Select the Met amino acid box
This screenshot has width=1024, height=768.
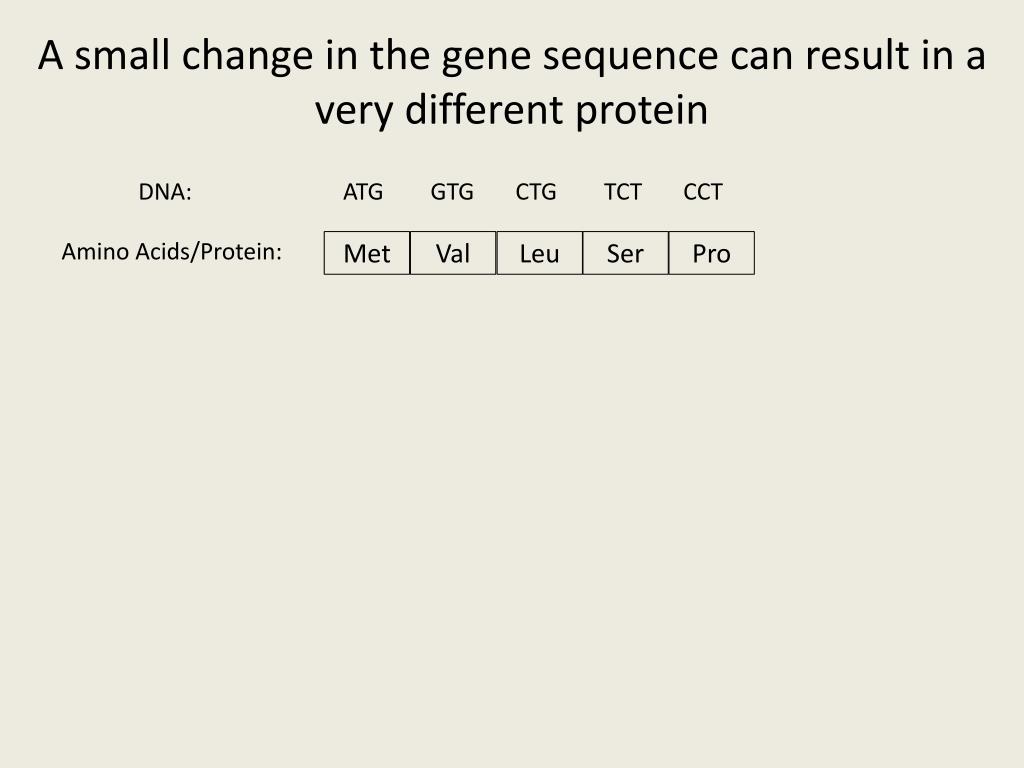click(367, 253)
